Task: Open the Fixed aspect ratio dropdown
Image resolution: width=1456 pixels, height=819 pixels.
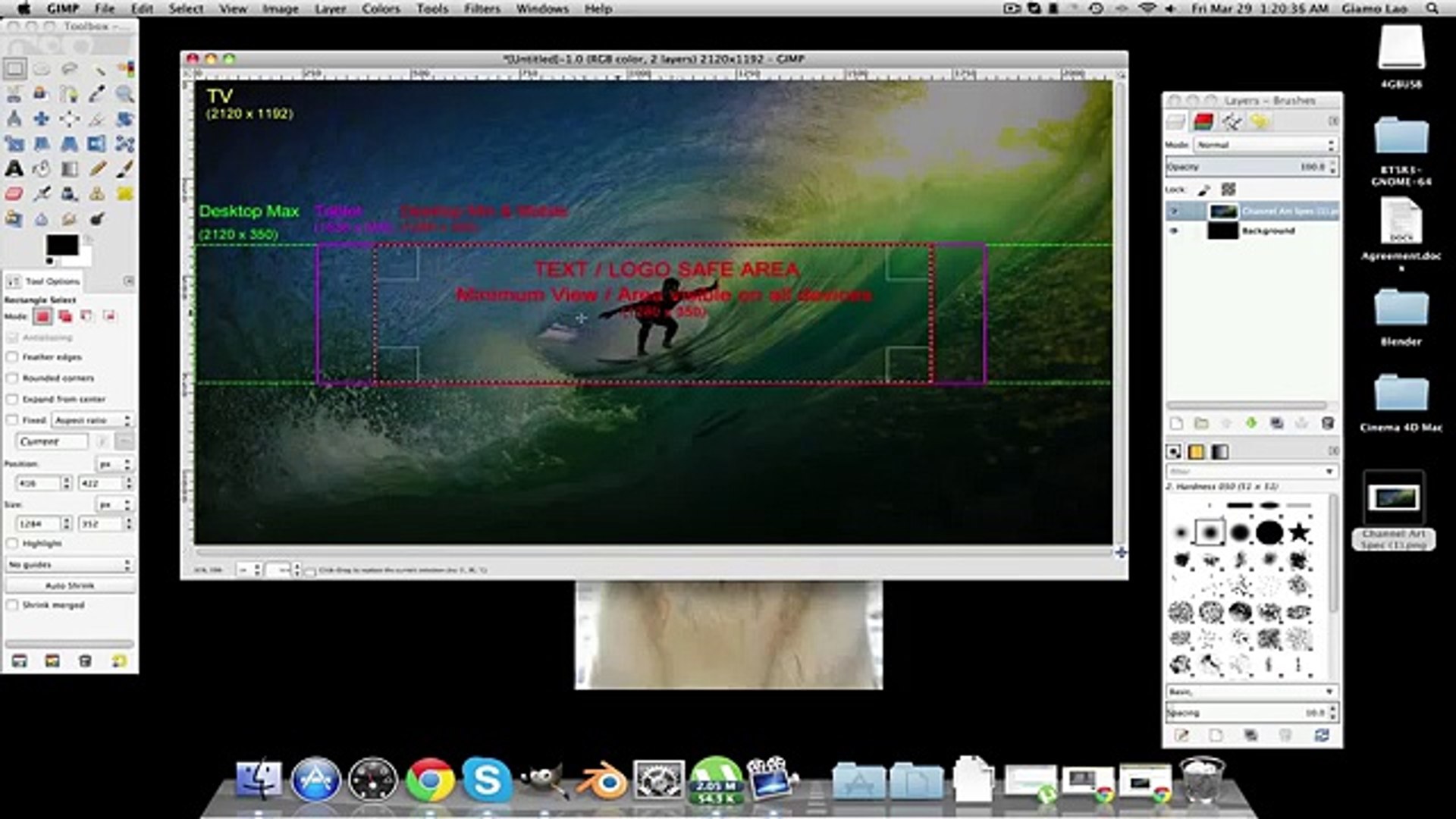Action: [89, 419]
